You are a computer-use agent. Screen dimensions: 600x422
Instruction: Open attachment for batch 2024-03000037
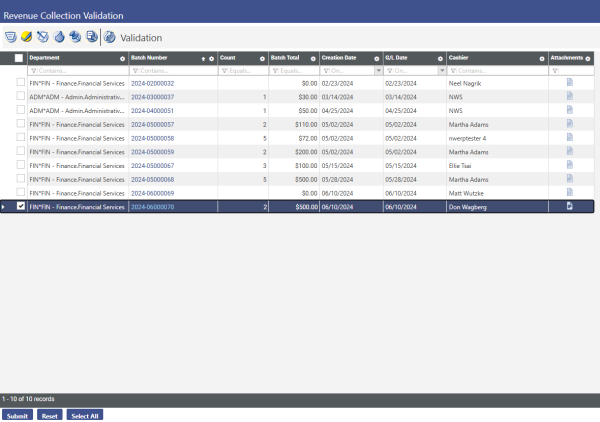click(x=570, y=96)
